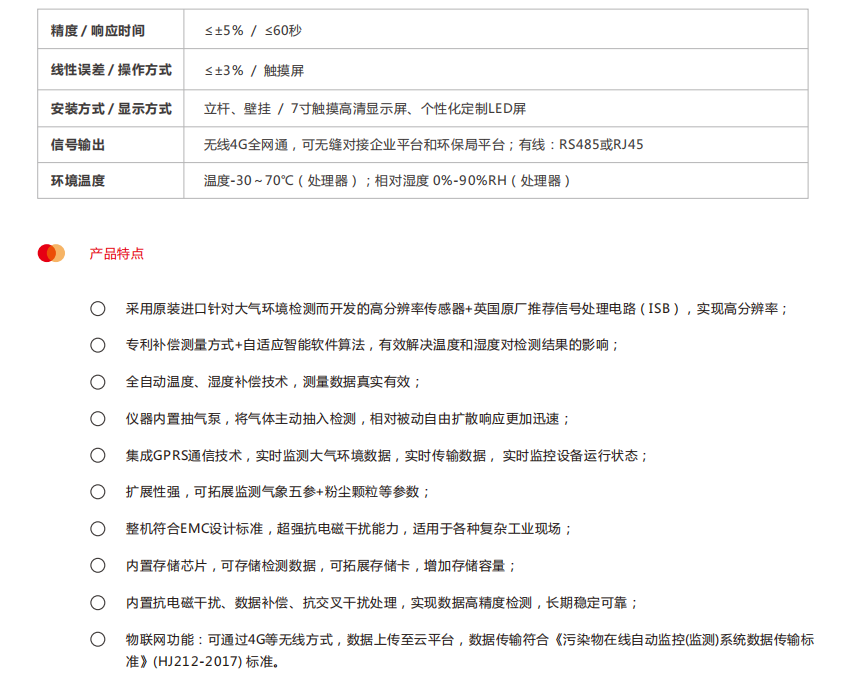Screen dimensions: 849x675
Task: Click bullet circle beside patented compensation algorithm line
Action: click(x=97, y=345)
